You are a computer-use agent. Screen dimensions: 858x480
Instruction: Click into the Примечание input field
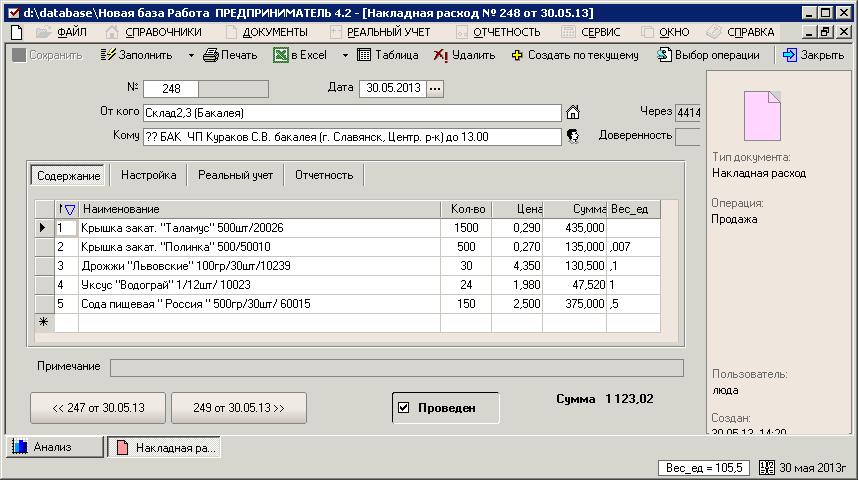pos(397,368)
